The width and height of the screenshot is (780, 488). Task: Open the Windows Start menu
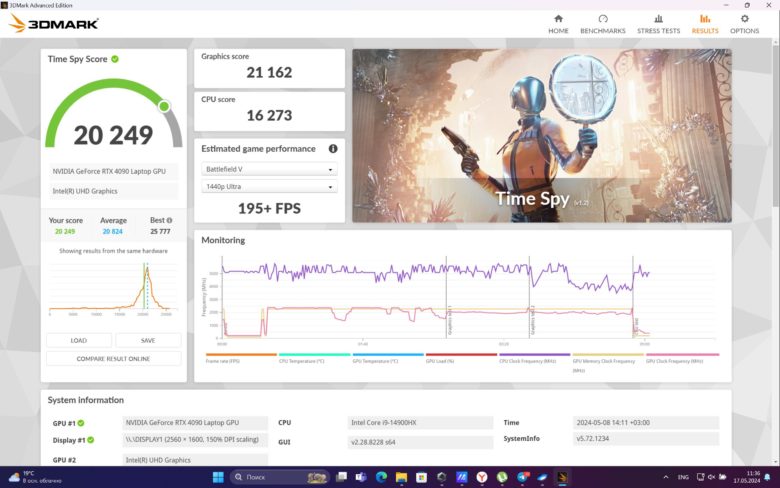click(x=218, y=478)
